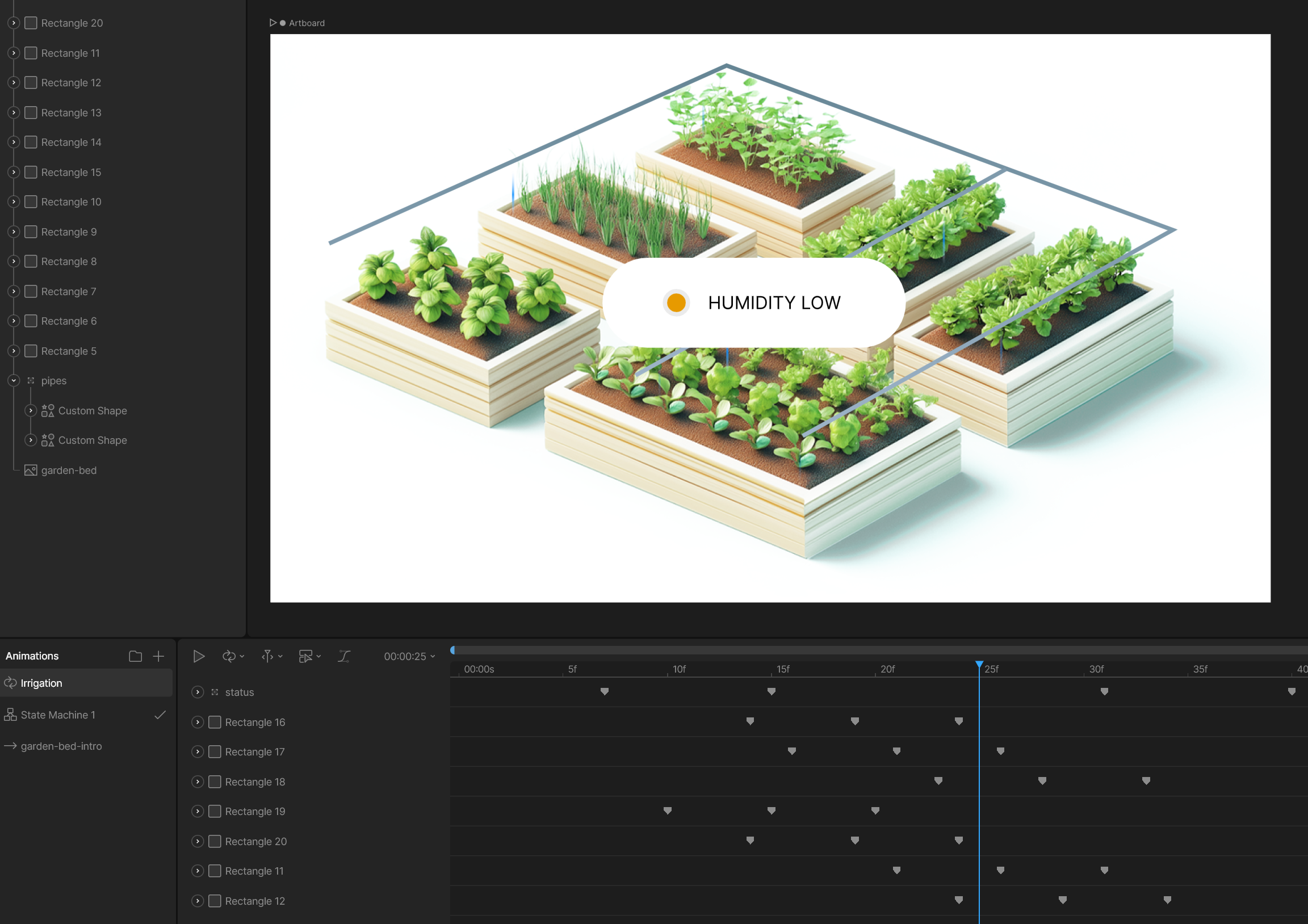Open the loop mode dropdown in timeline
The image size is (1308, 924).
point(233,656)
